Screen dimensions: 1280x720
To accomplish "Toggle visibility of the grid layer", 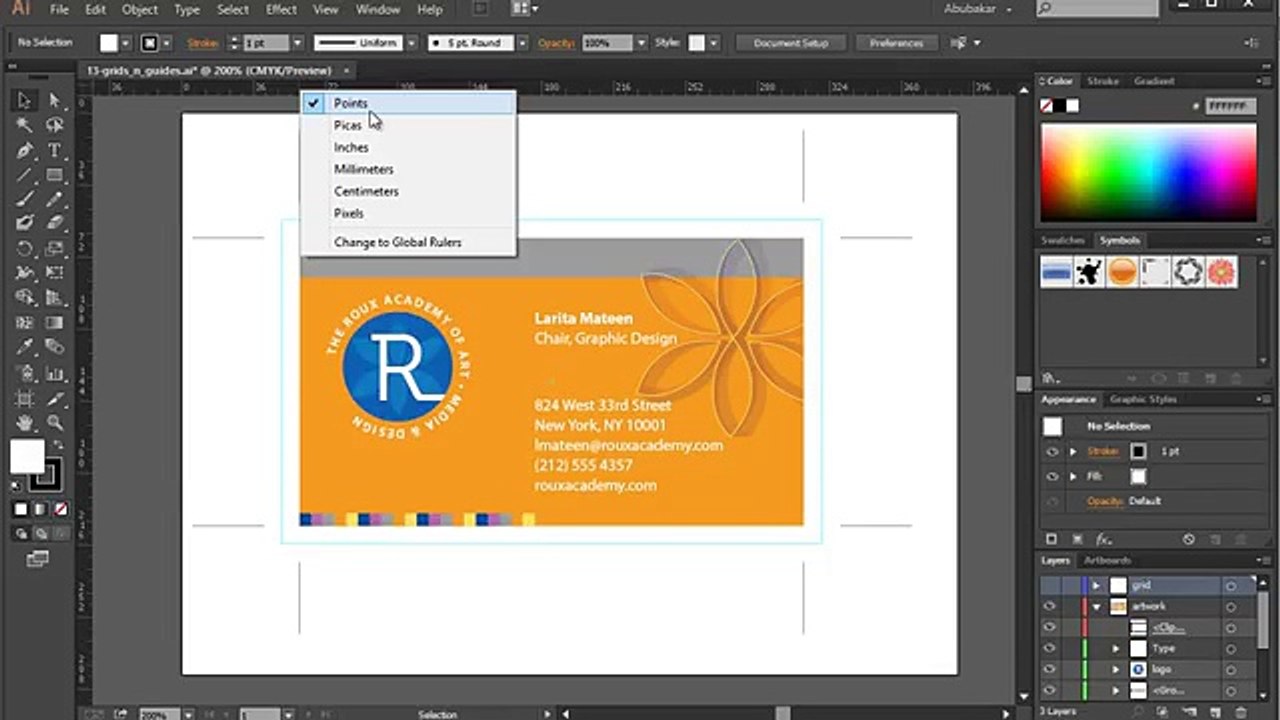I will pos(1049,585).
